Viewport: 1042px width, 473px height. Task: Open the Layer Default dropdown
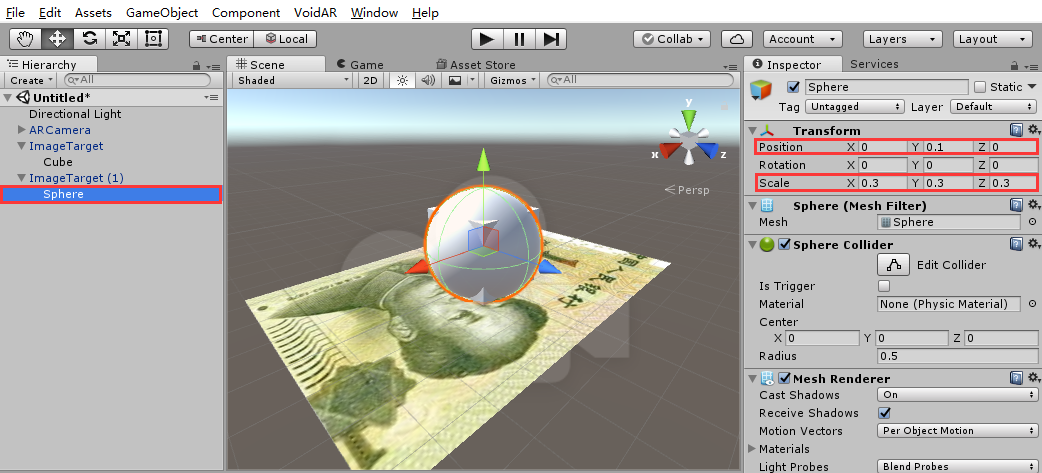[x=993, y=106]
